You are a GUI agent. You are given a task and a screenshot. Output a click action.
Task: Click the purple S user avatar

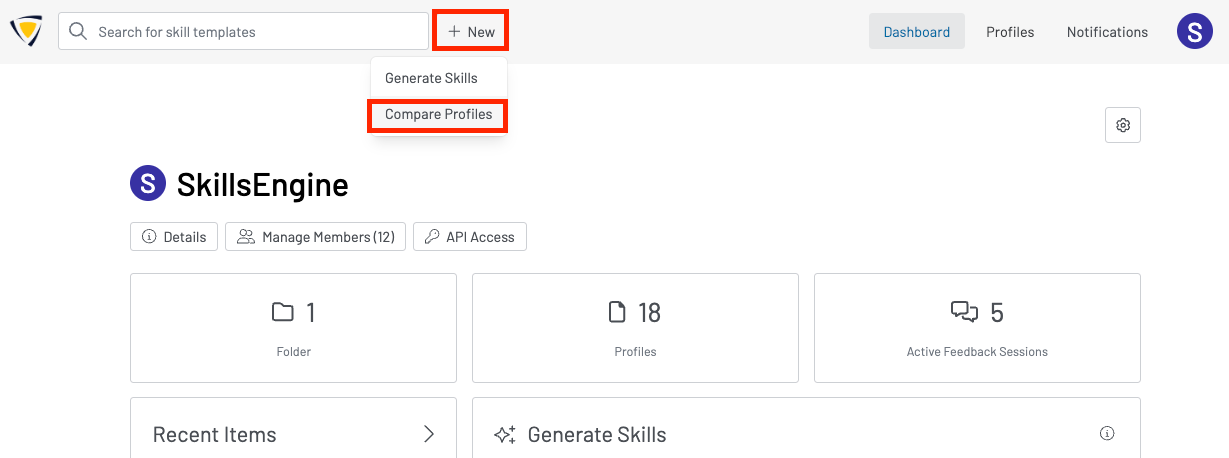point(1195,32)
